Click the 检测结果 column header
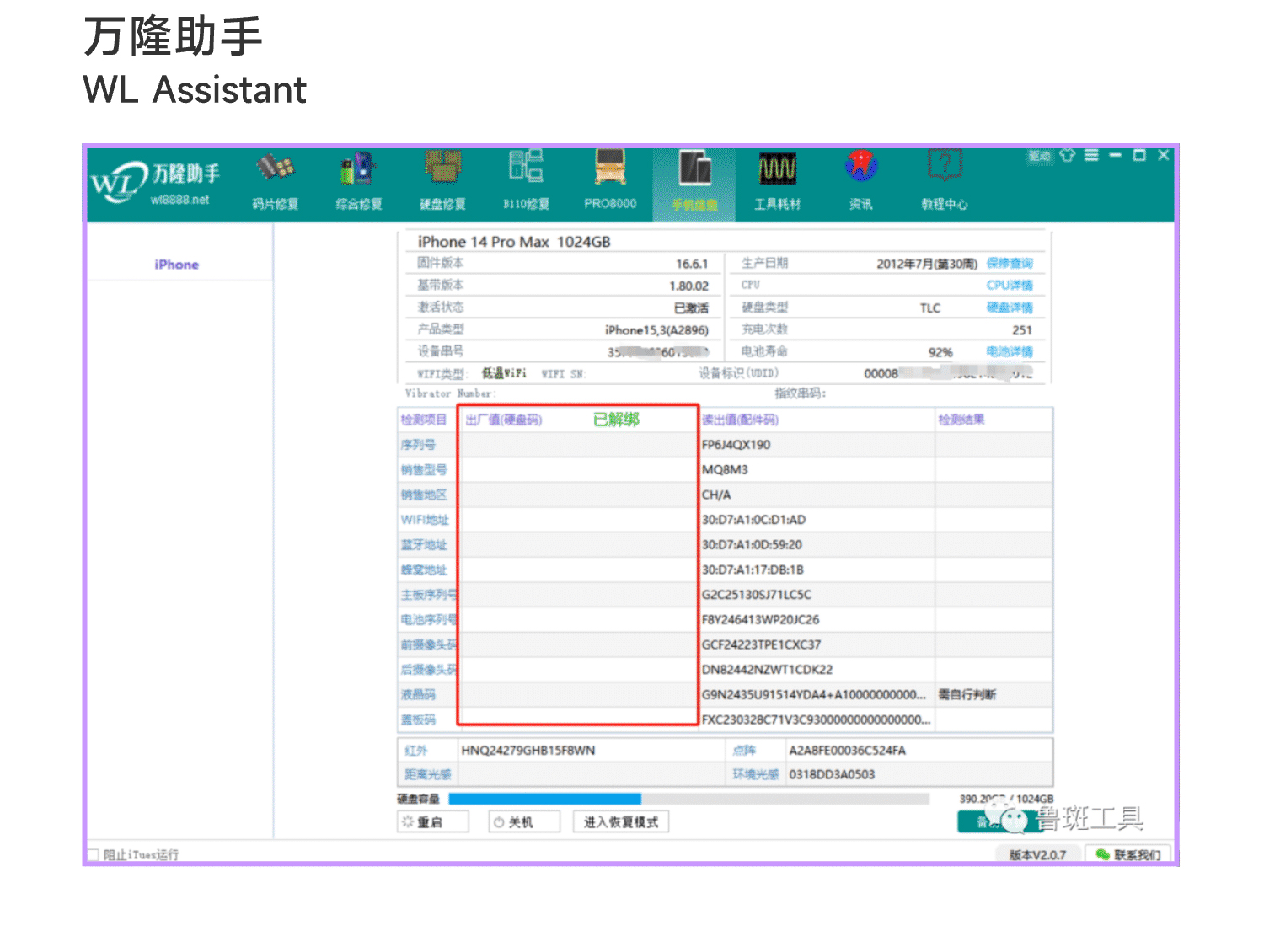Viewport: 1264px width, 952px height. click(x=961, y=420)
